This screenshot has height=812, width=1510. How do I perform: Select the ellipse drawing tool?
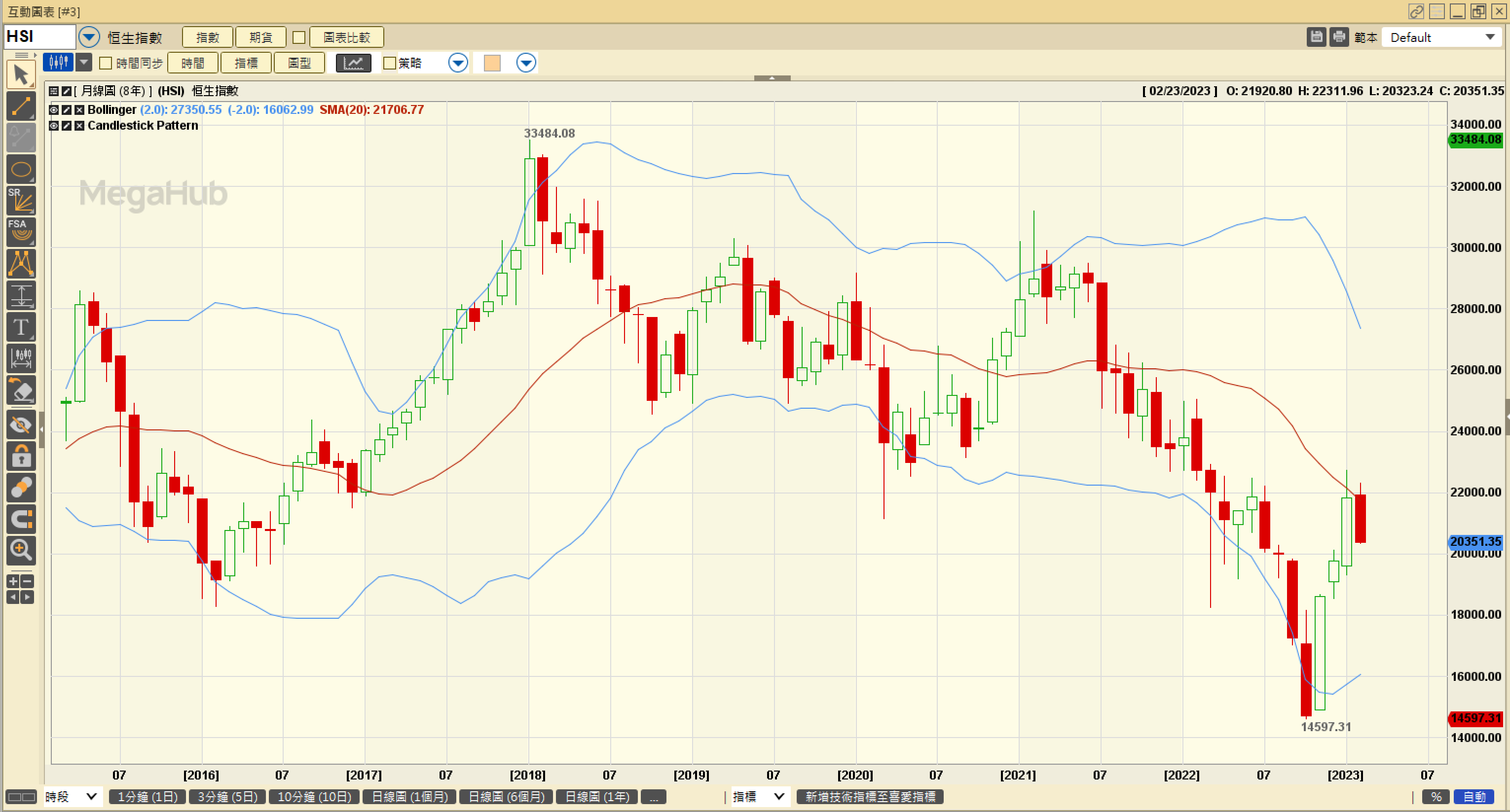click(x=21, y=170)
